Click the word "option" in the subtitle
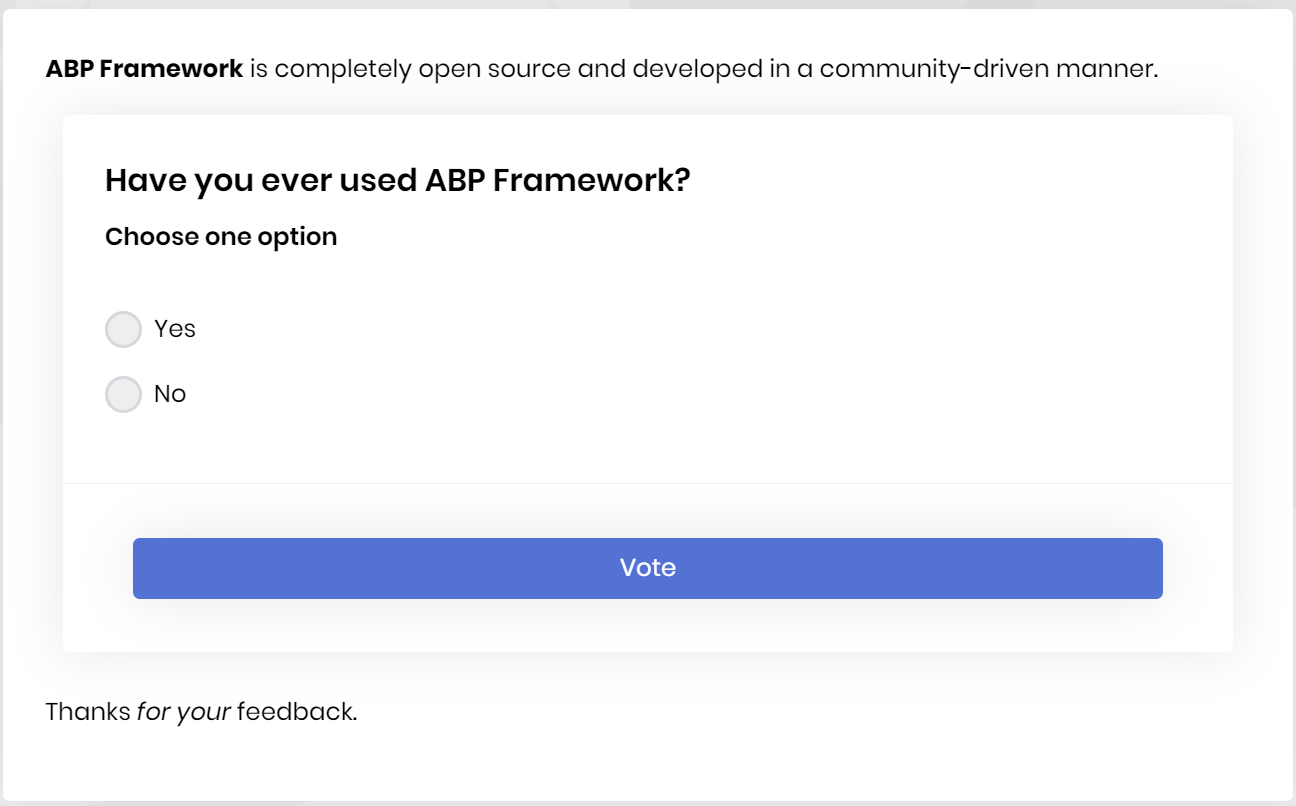 coord(297,237)
